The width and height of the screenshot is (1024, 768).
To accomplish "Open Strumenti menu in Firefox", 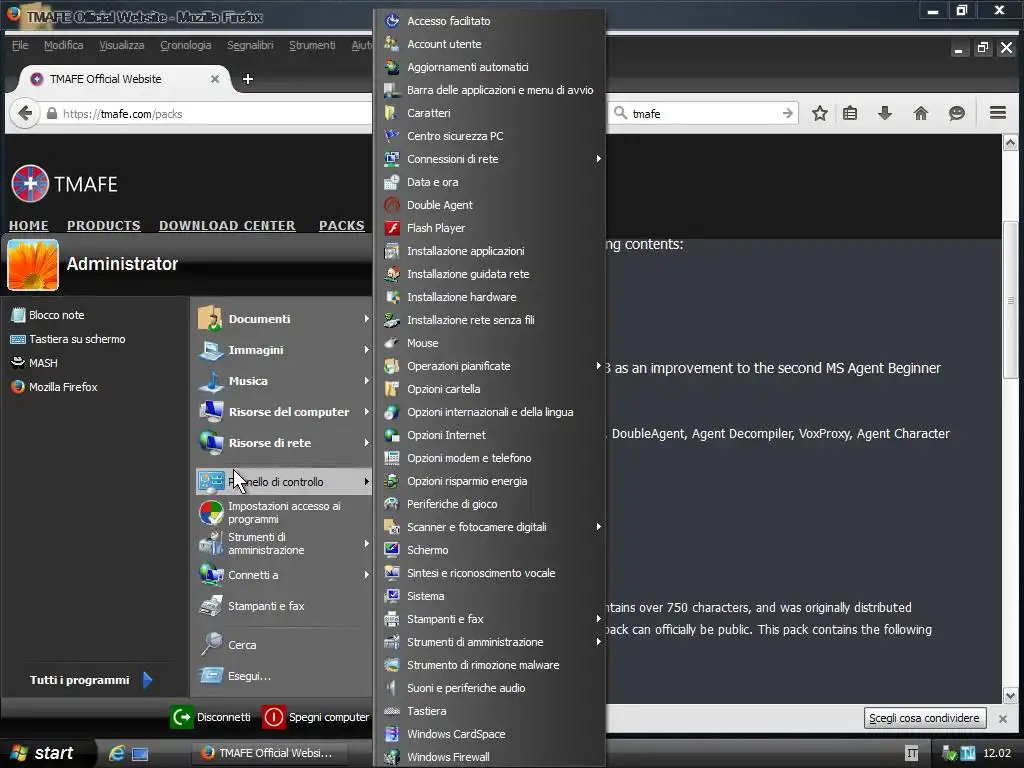I will coord(312,45).
